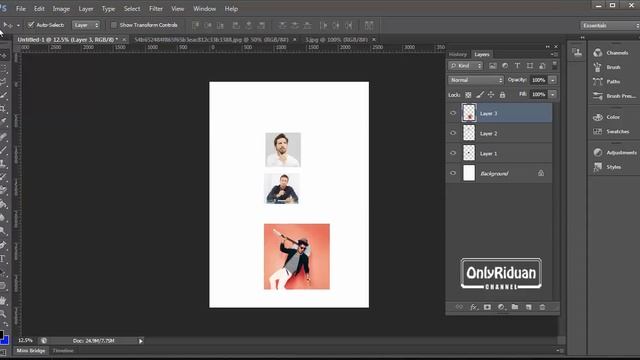Open the Kind filter dropdown
This screenshot has height=360, width=640.
465,66
